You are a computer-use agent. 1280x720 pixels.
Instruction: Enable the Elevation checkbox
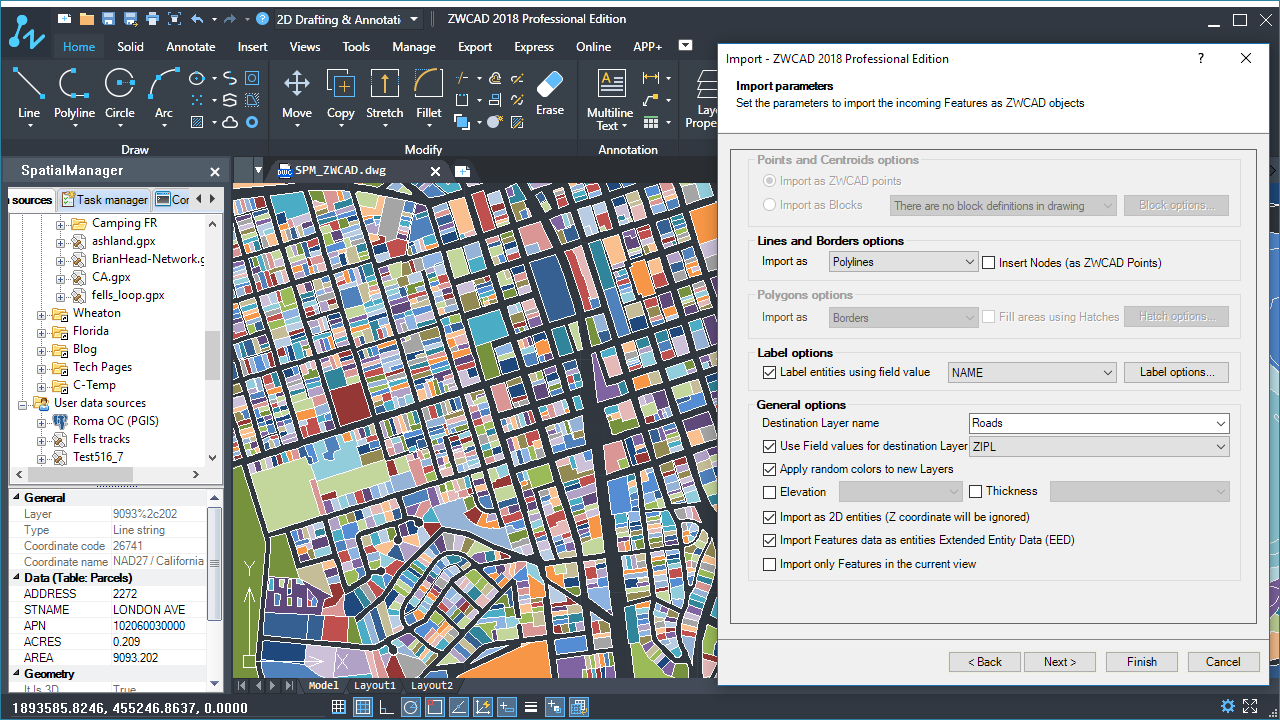point(769,492)
